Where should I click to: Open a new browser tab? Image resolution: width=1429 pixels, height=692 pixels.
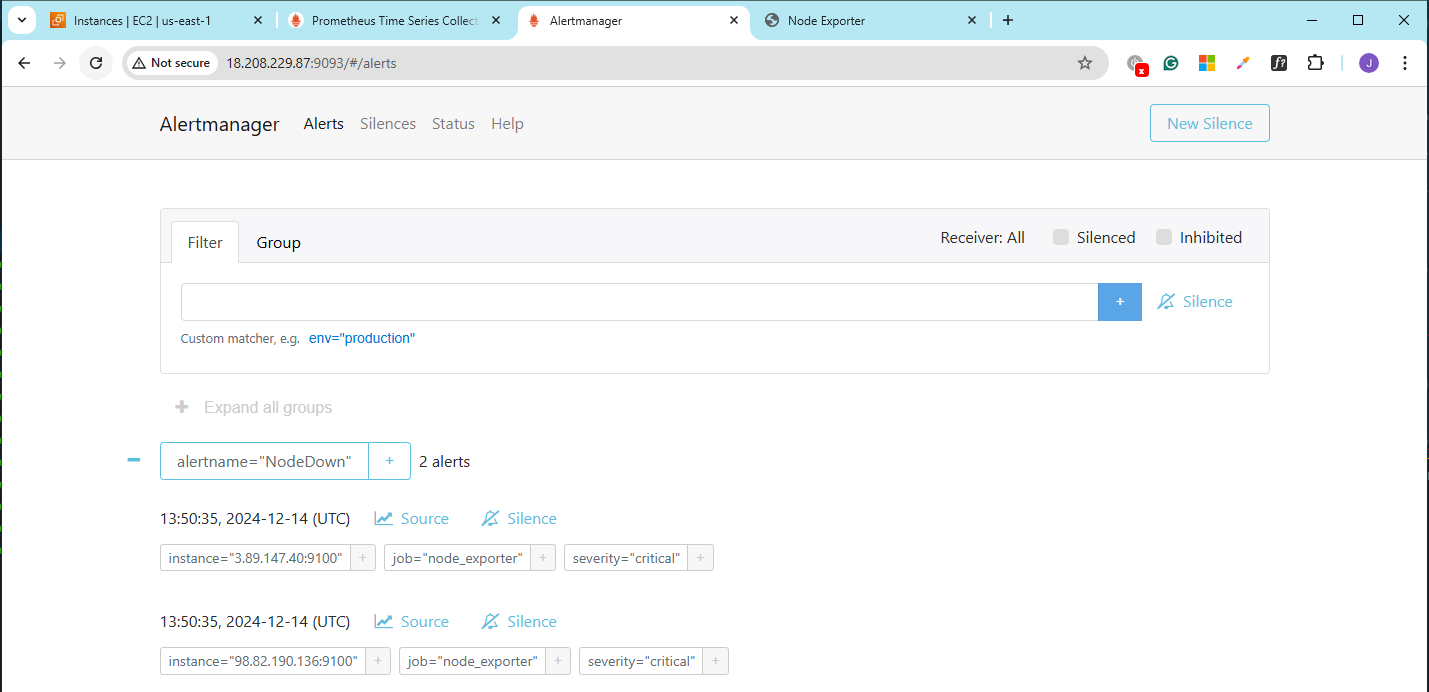(1007, 20)
